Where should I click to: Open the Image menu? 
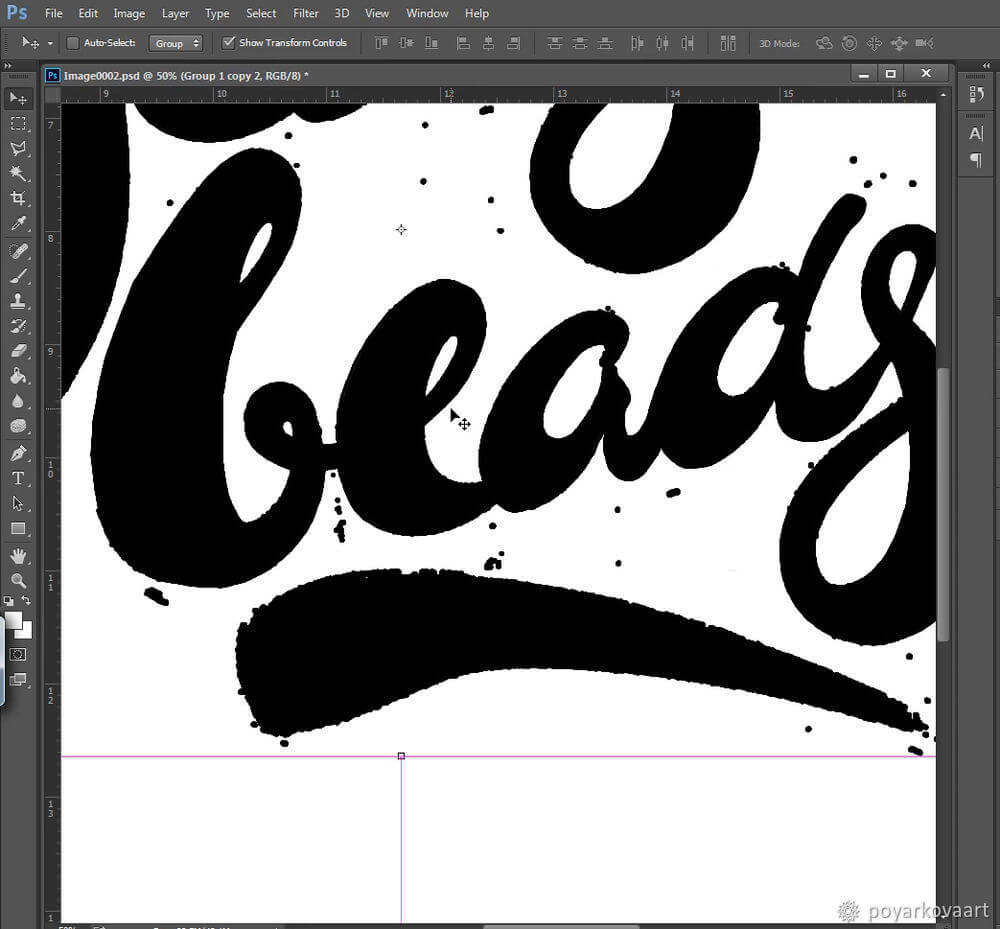pyautogui.click(x=129, y=13)
